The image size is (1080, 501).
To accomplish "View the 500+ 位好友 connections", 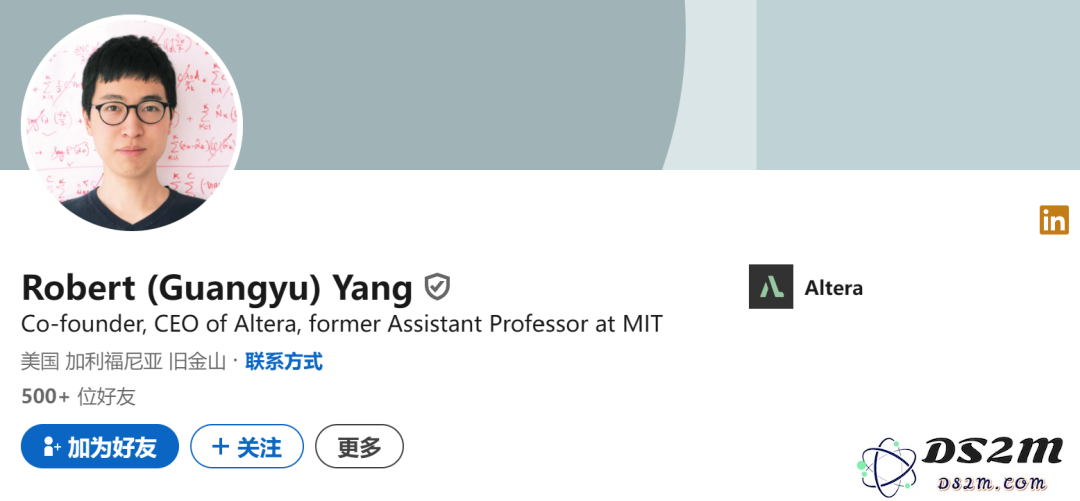I will click(79, 396).
